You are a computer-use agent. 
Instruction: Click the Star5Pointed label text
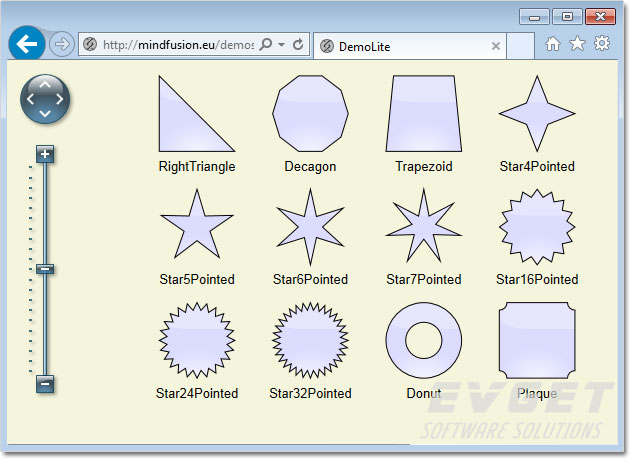point(197,279)
